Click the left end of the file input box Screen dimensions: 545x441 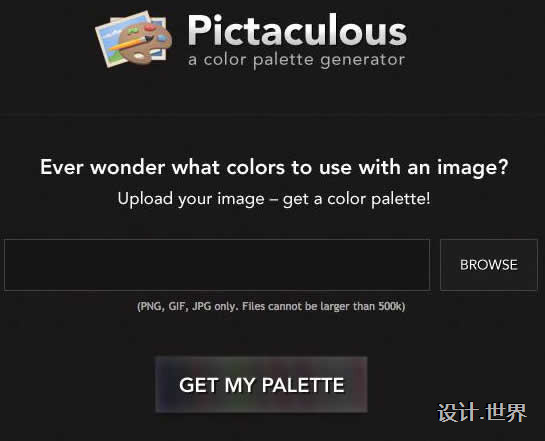point(21,265)
